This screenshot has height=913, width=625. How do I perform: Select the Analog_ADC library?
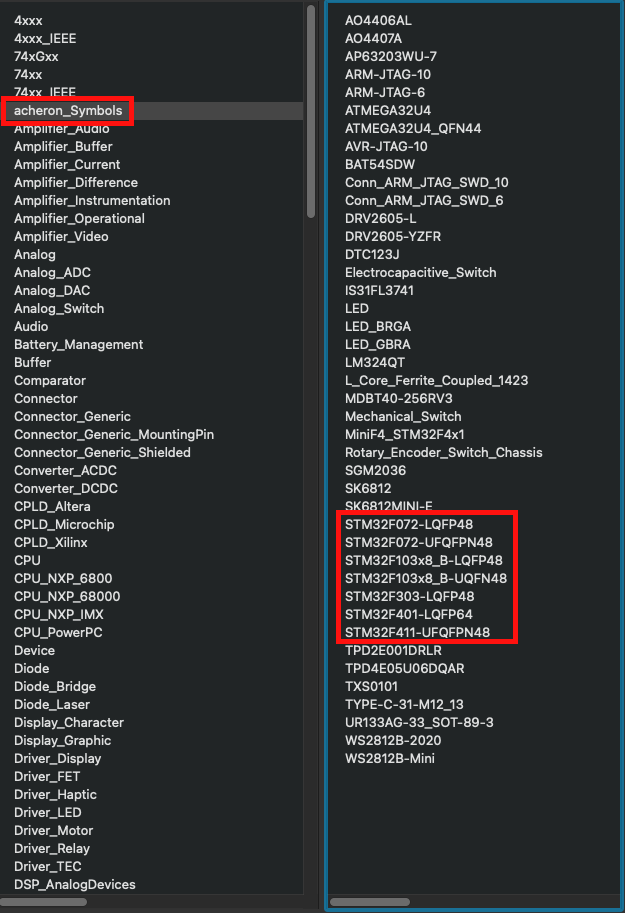(52, 272)
